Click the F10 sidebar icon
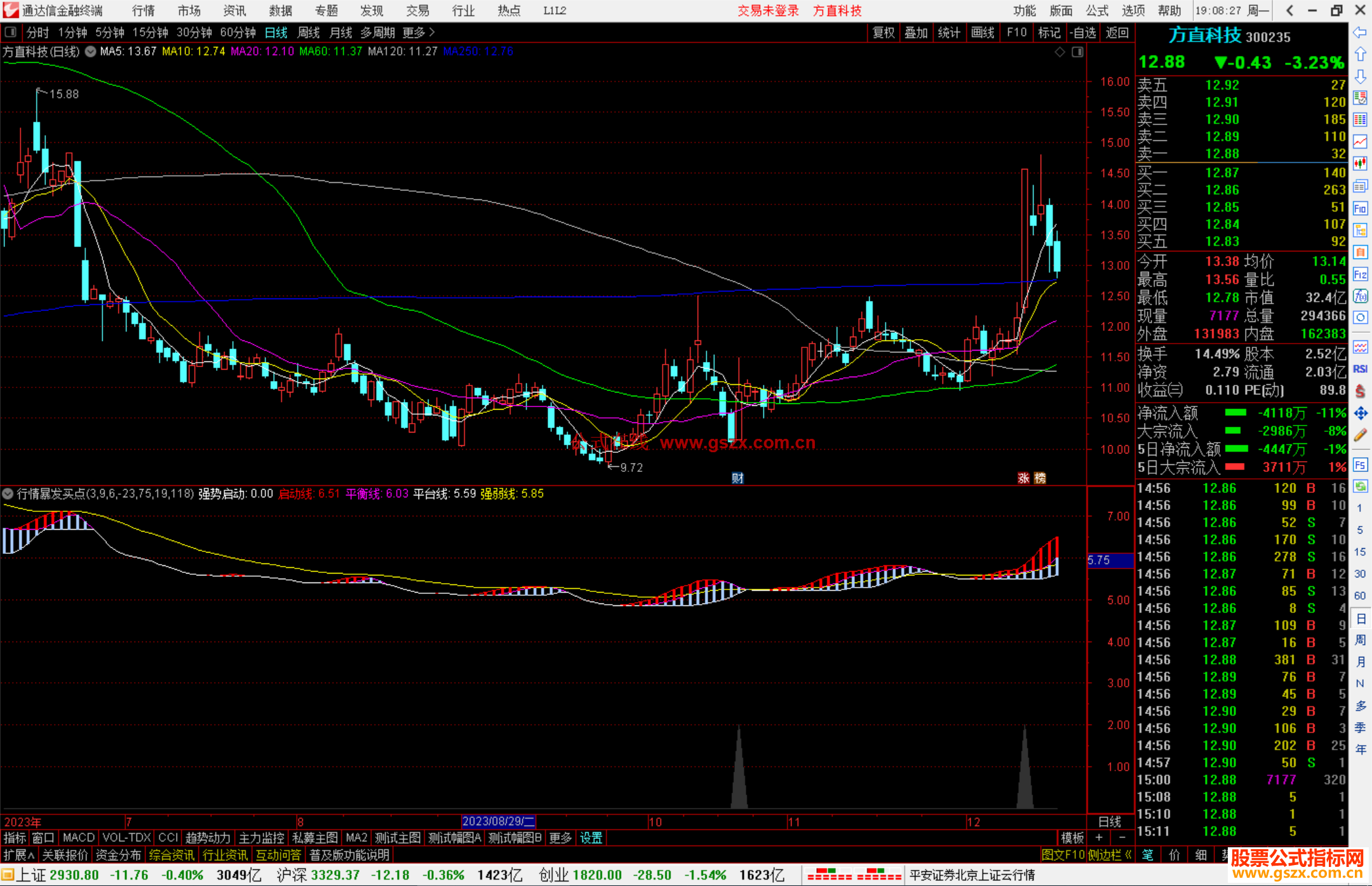 [1360, 208]
